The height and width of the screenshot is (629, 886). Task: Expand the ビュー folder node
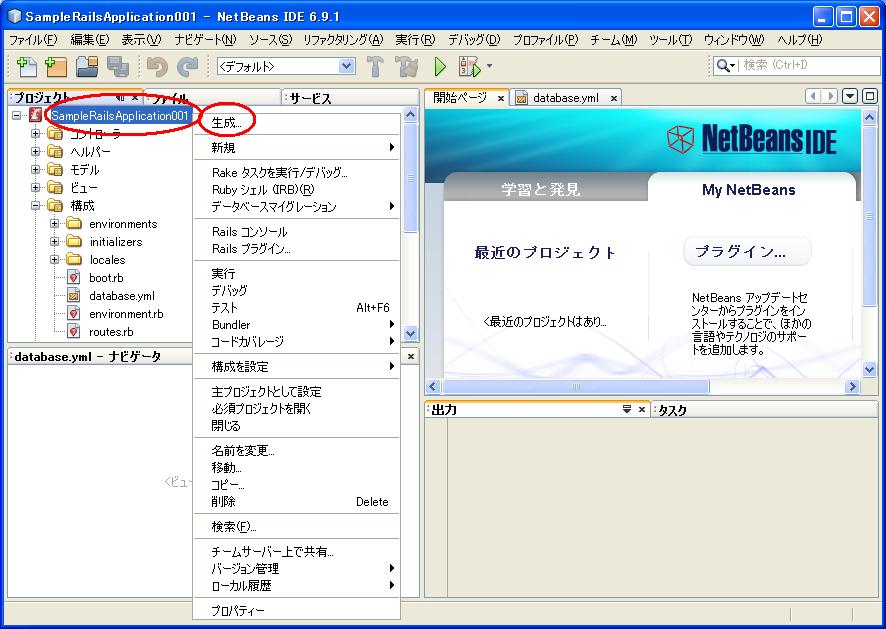click(x=35, y=187)
